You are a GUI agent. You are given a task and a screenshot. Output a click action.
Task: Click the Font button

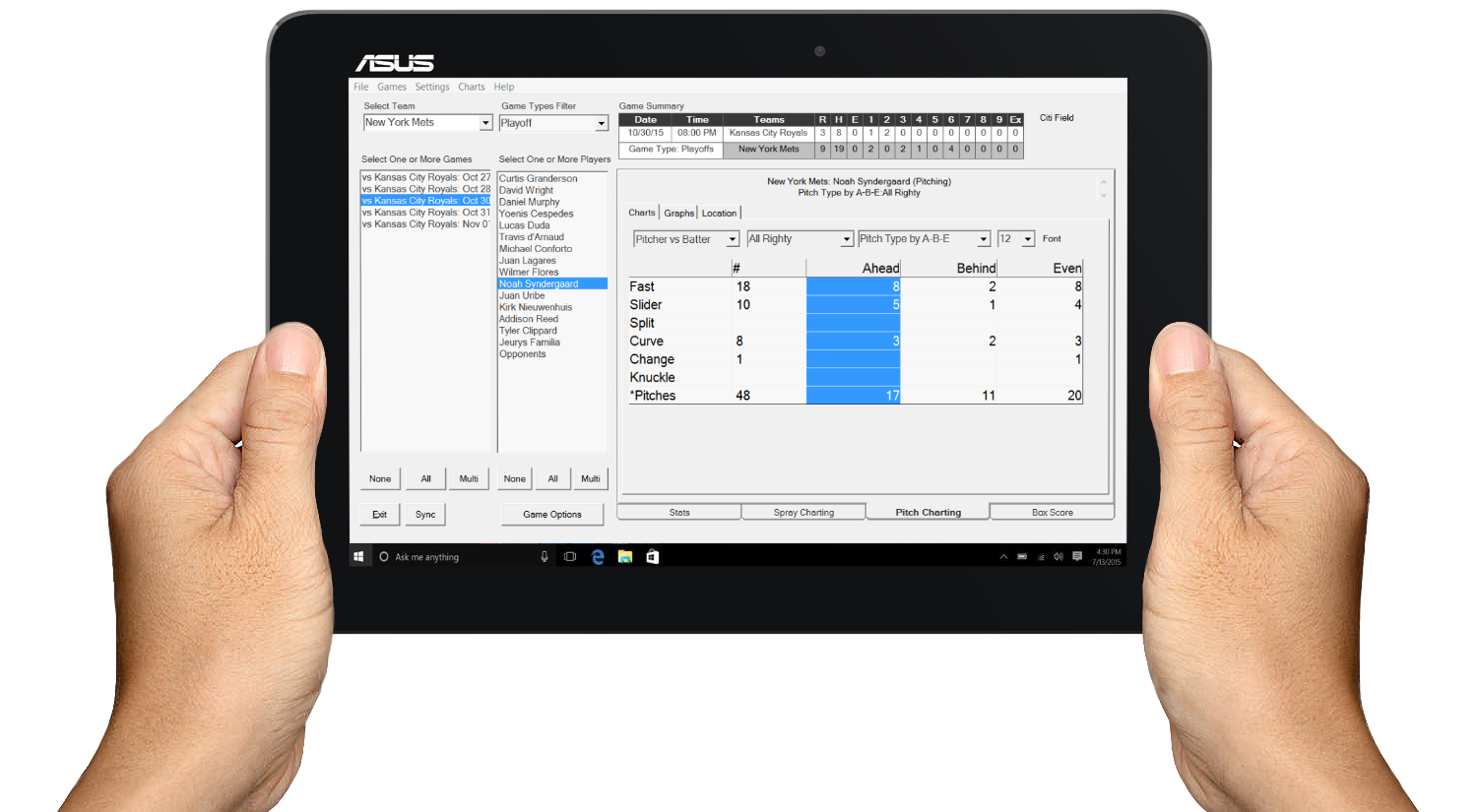(1052, 239)
